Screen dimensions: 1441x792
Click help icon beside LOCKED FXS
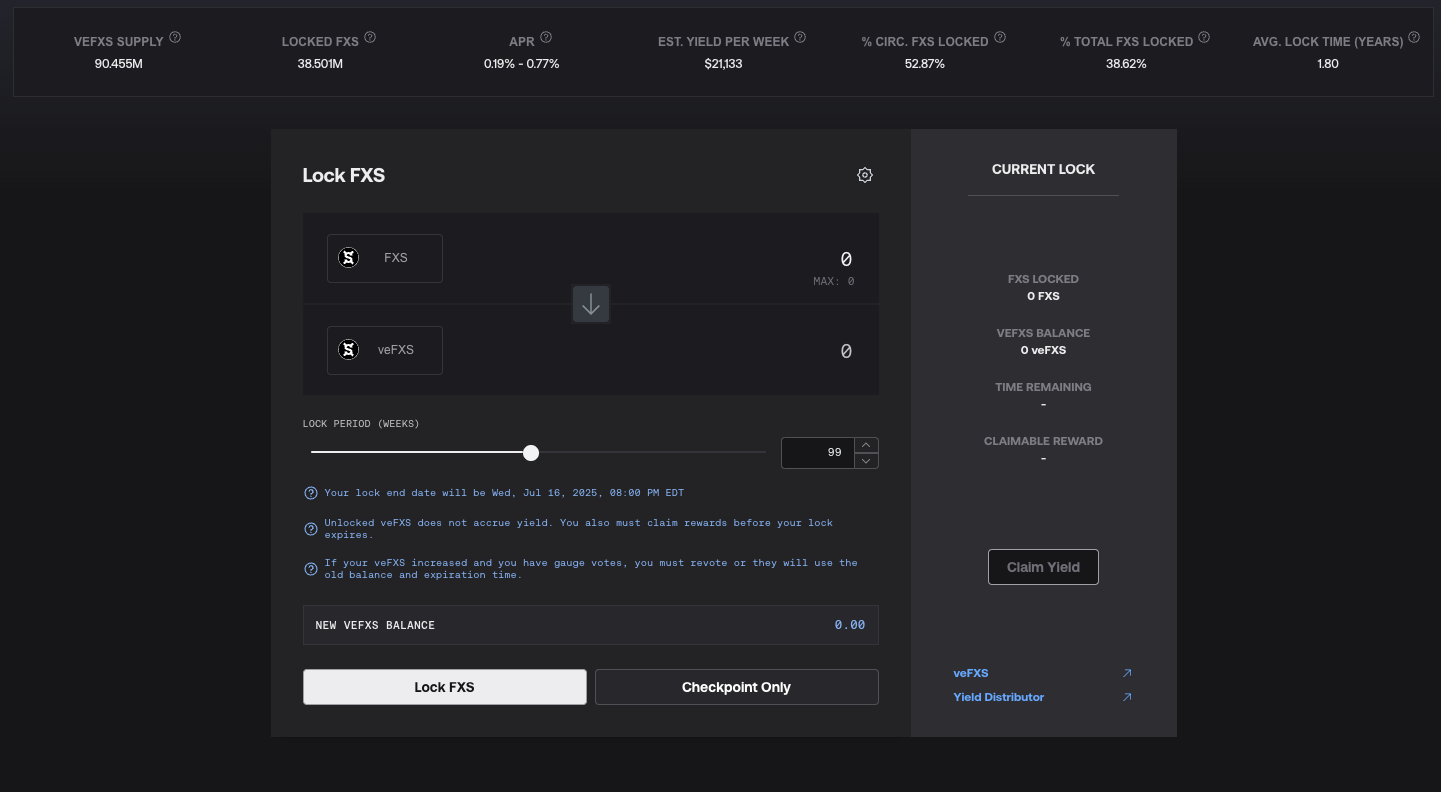pos(370,37)
